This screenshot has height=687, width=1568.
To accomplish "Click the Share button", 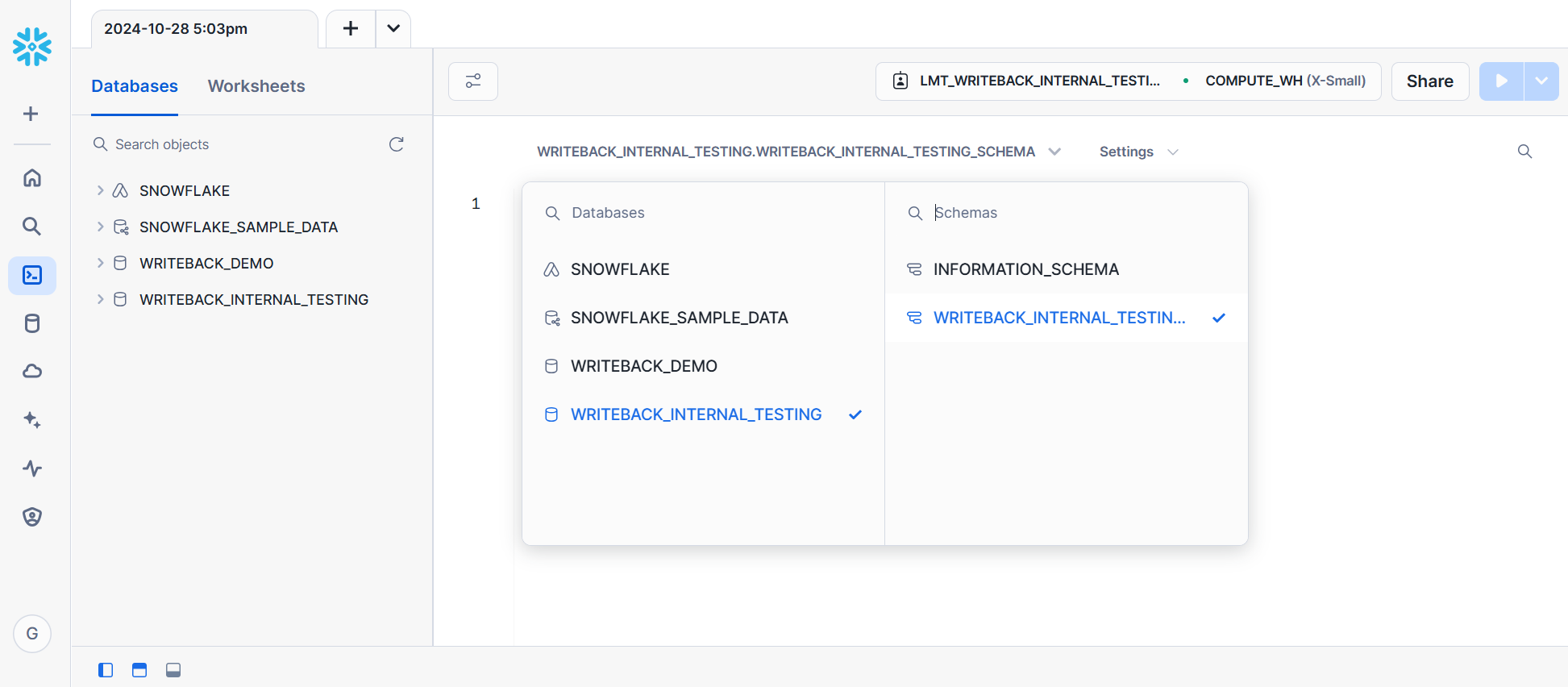I will (1429, 81).
